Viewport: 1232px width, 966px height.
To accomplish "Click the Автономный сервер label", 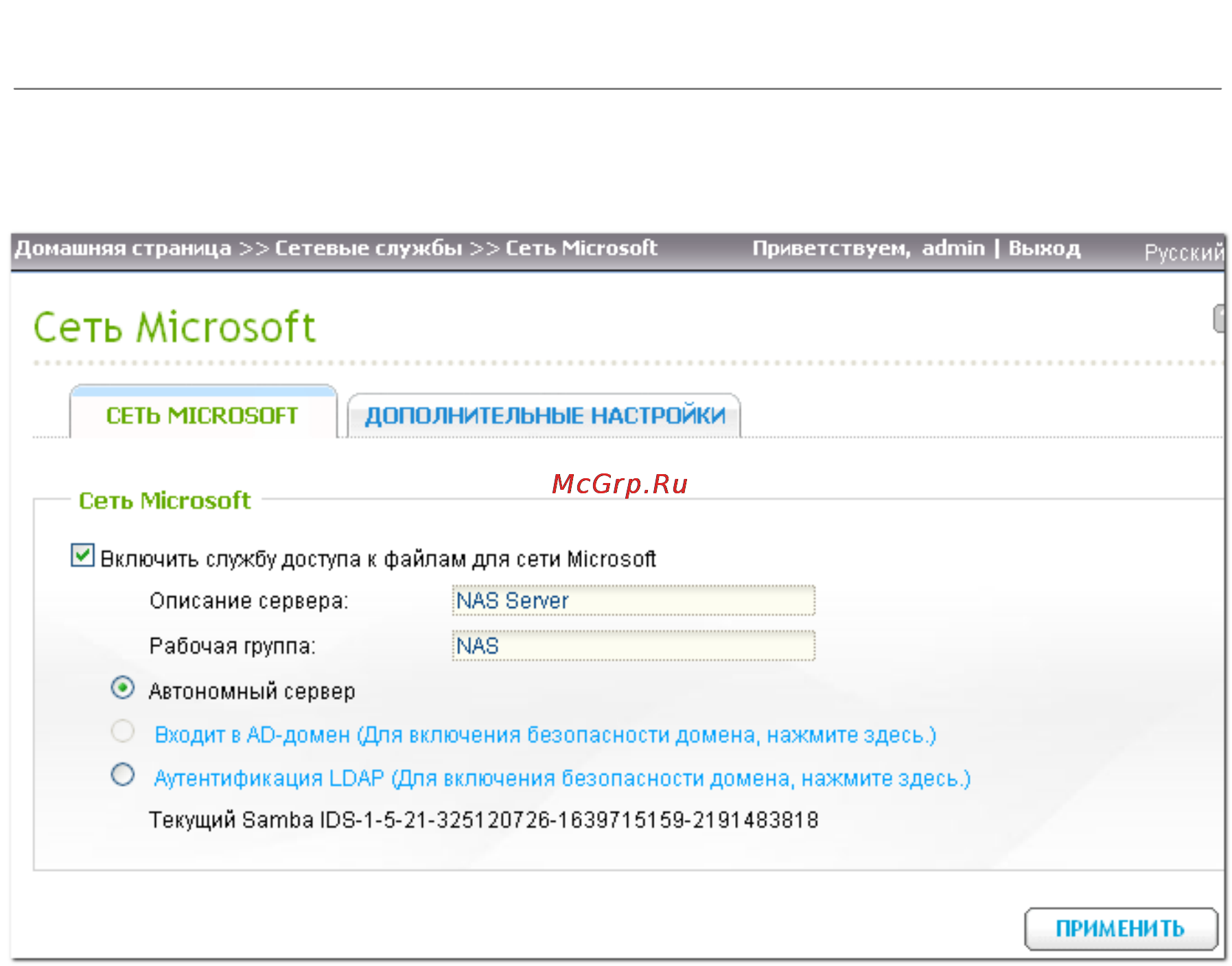I will [252, 691].
